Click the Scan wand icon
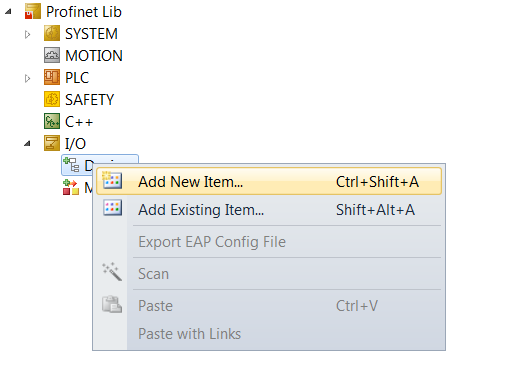 (112, 272)
